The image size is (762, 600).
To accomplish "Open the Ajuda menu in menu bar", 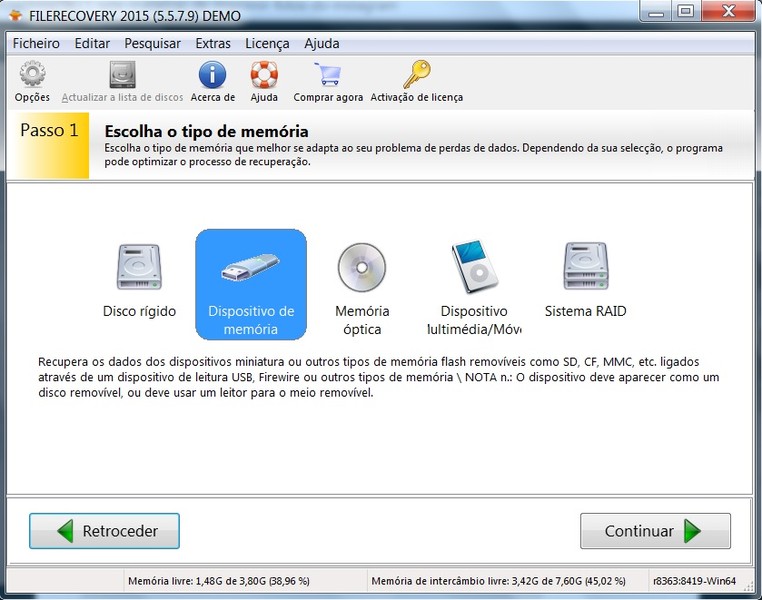I will 322,43.
